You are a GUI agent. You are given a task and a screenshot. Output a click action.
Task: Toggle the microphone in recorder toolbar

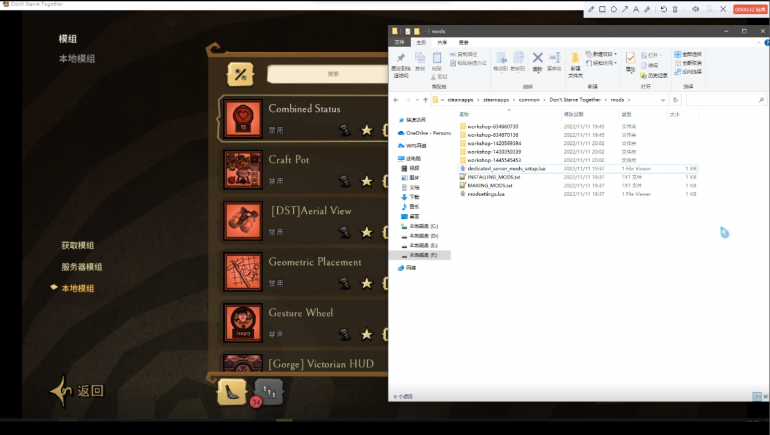tap(709, 9)
